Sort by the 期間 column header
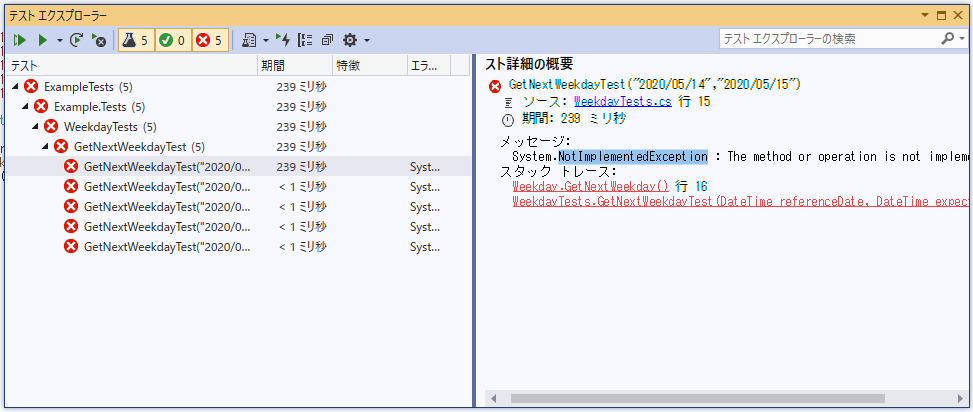 click(x=295, y=65)
